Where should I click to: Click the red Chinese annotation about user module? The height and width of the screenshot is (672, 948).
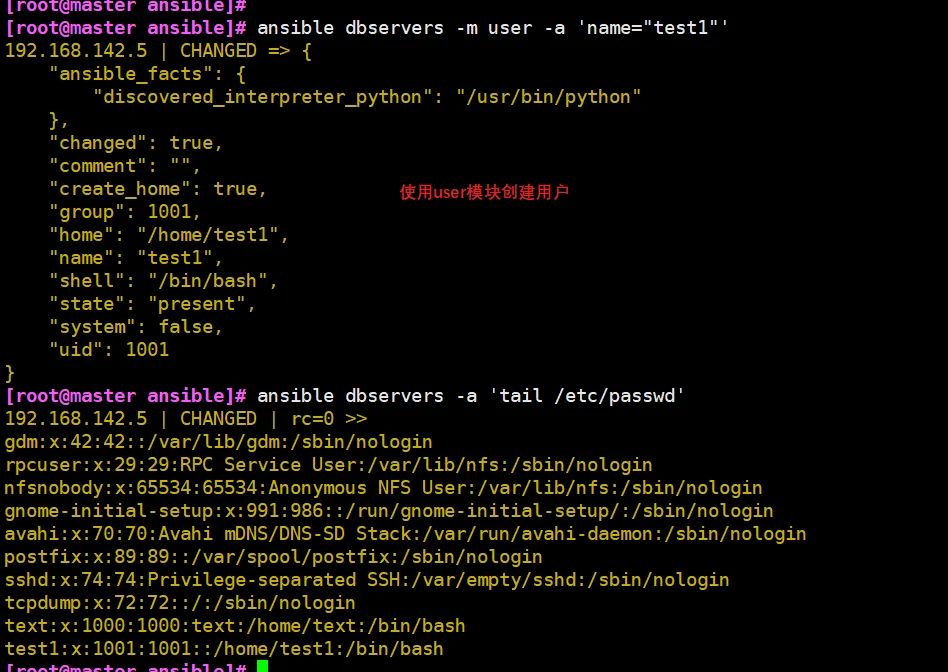484,192
